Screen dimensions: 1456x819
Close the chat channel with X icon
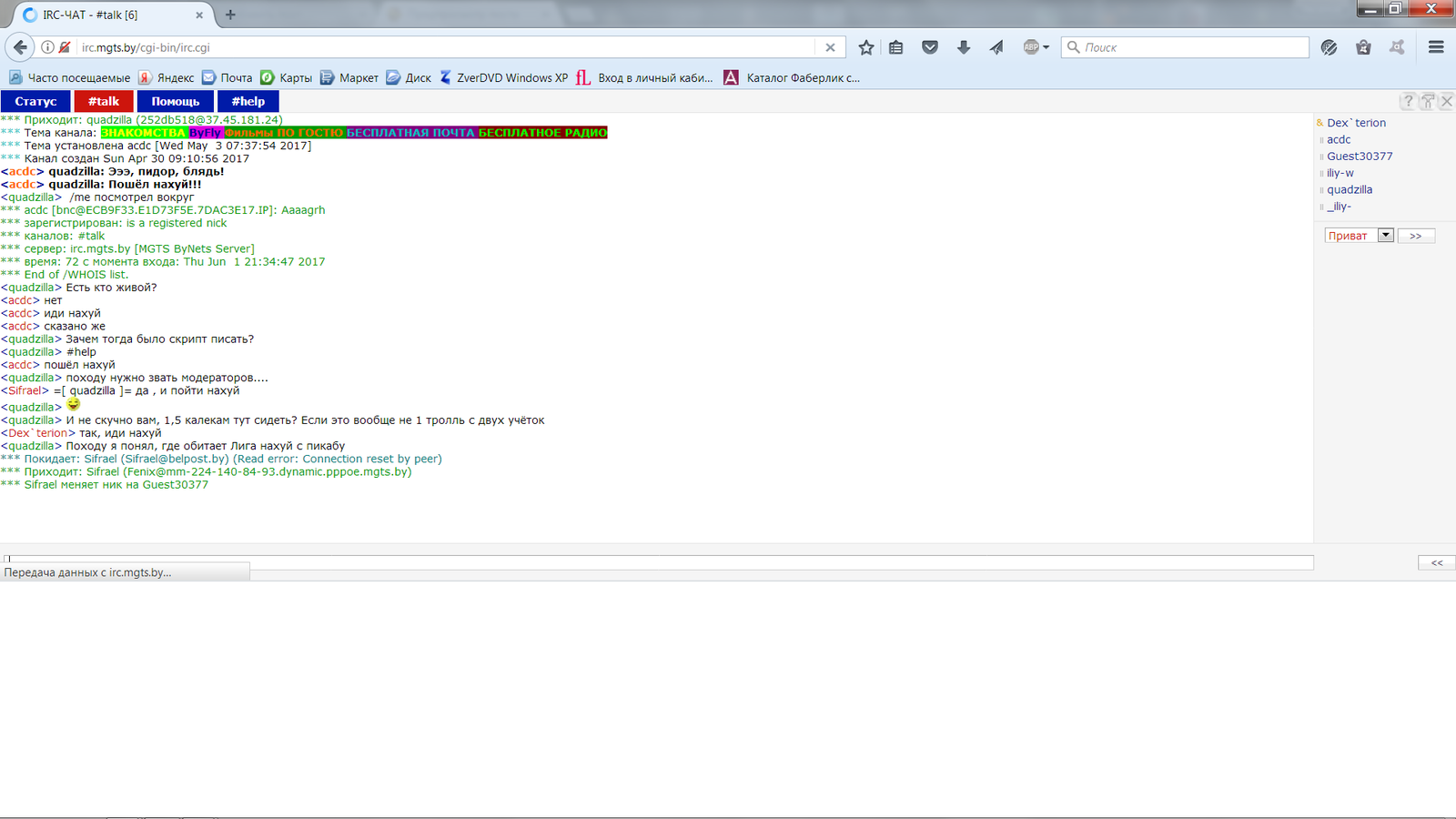[x=1447, y=101]
